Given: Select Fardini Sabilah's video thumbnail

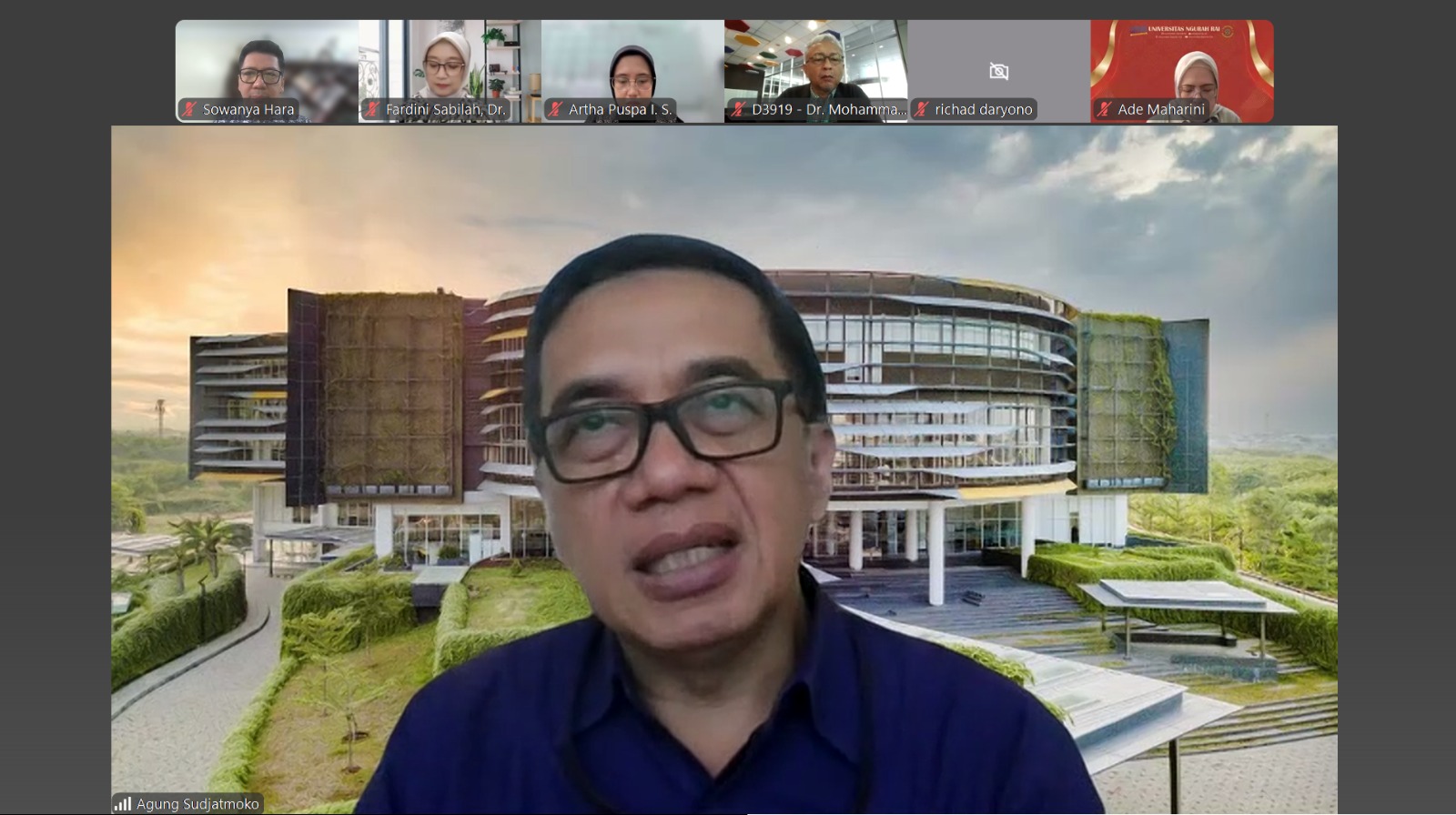Looking at the screenshot, I should click(450, 71).
